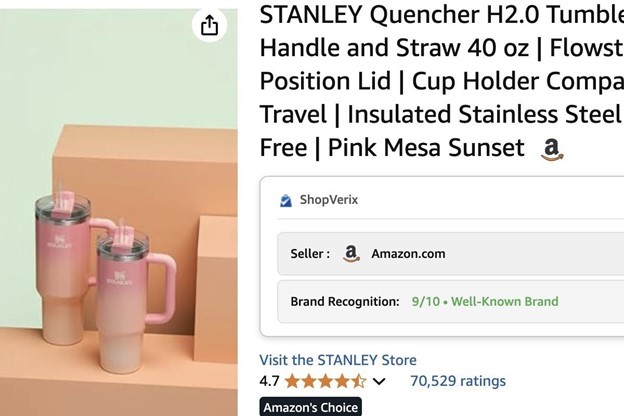Click the Seller label text
624x416 pixels.
[310, 254]
